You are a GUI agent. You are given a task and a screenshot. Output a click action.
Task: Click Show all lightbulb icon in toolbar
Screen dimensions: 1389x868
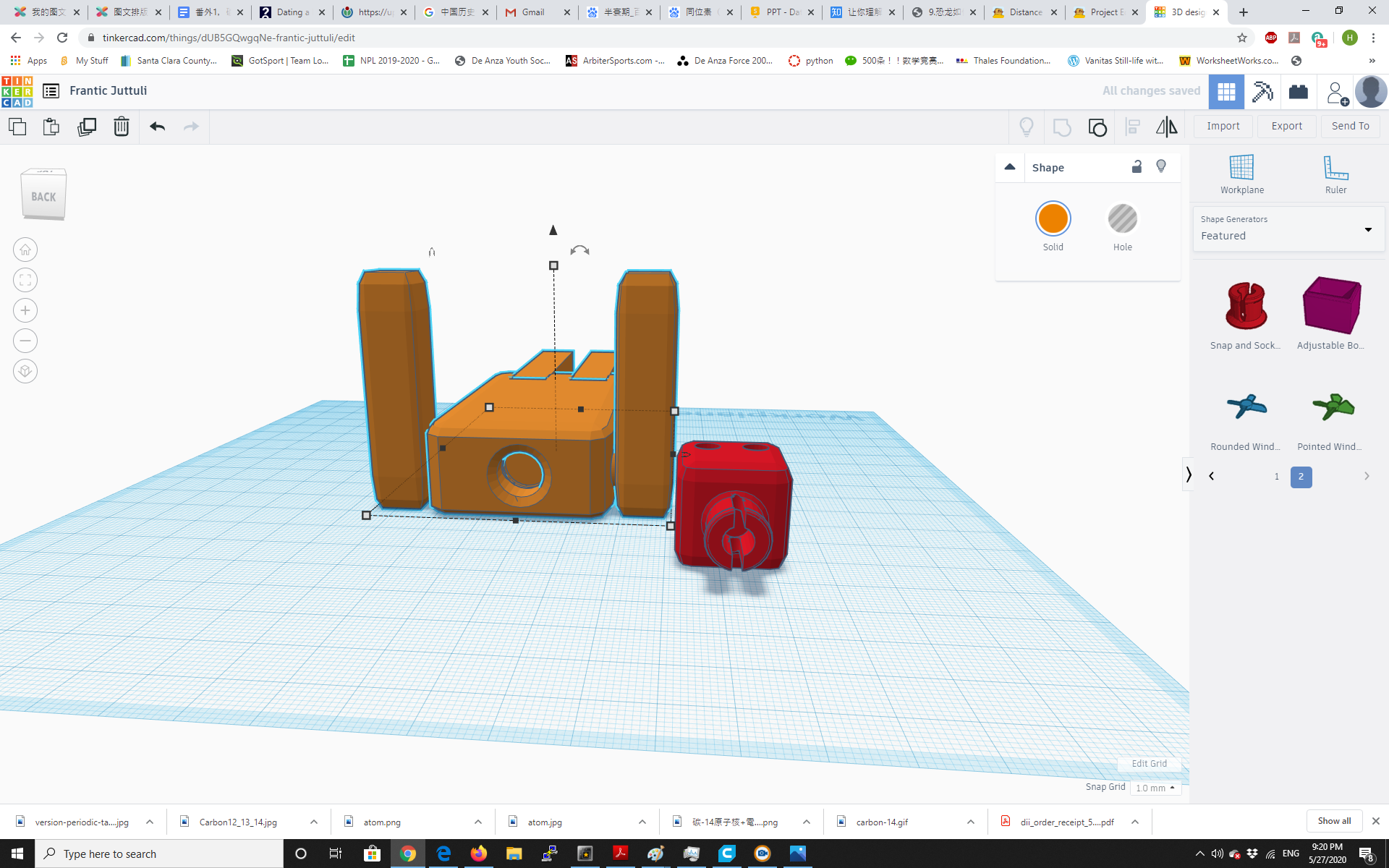click(1027, 127)
